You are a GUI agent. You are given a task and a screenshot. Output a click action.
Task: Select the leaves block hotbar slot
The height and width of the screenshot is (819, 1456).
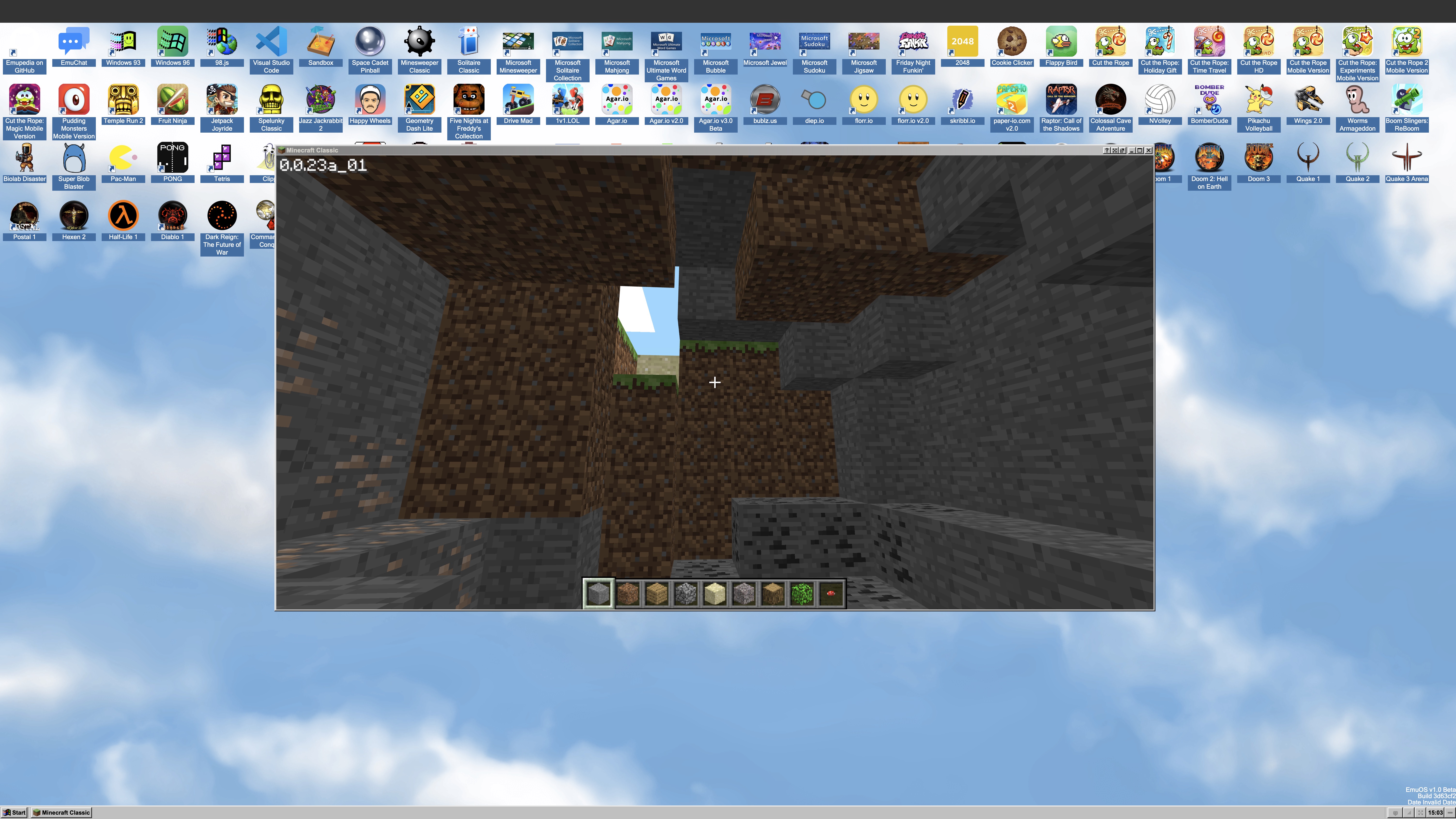pos(802,593)
